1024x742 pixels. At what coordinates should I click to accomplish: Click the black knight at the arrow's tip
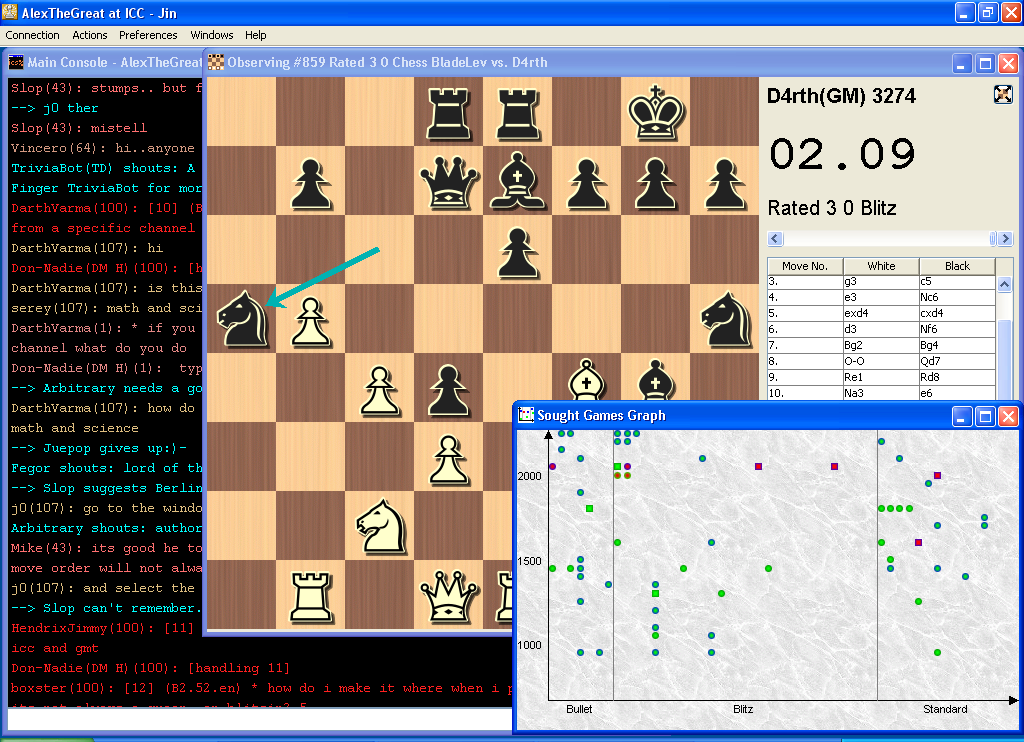click(241, 318)
